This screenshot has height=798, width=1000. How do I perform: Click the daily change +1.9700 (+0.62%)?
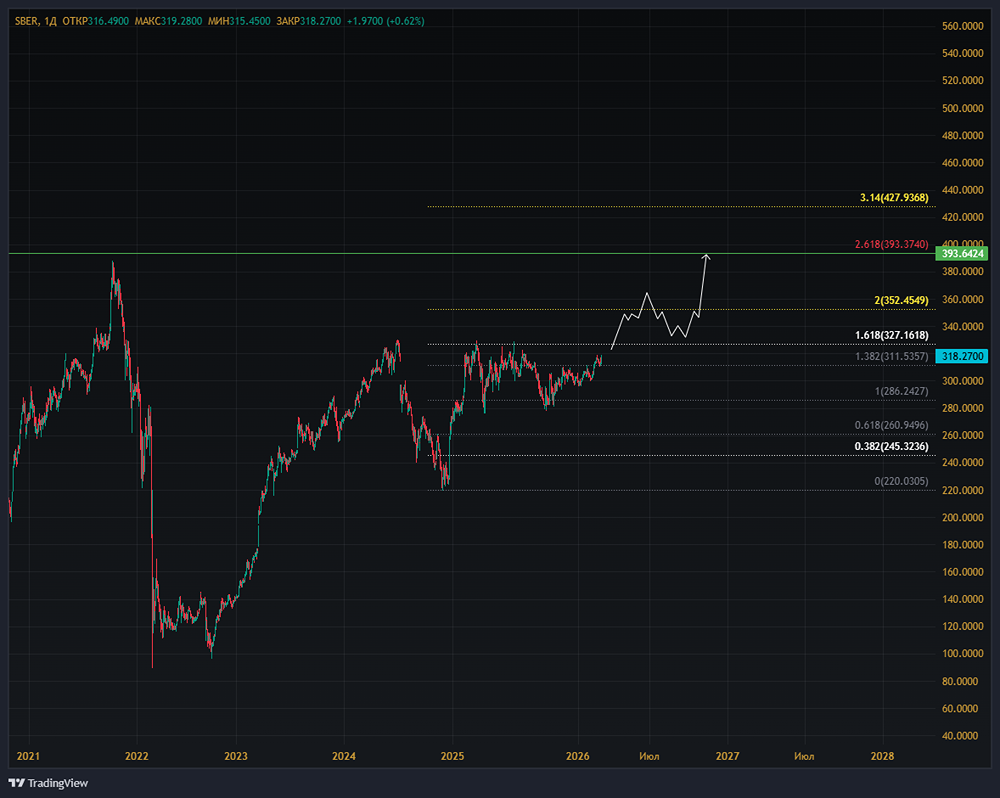385,21
